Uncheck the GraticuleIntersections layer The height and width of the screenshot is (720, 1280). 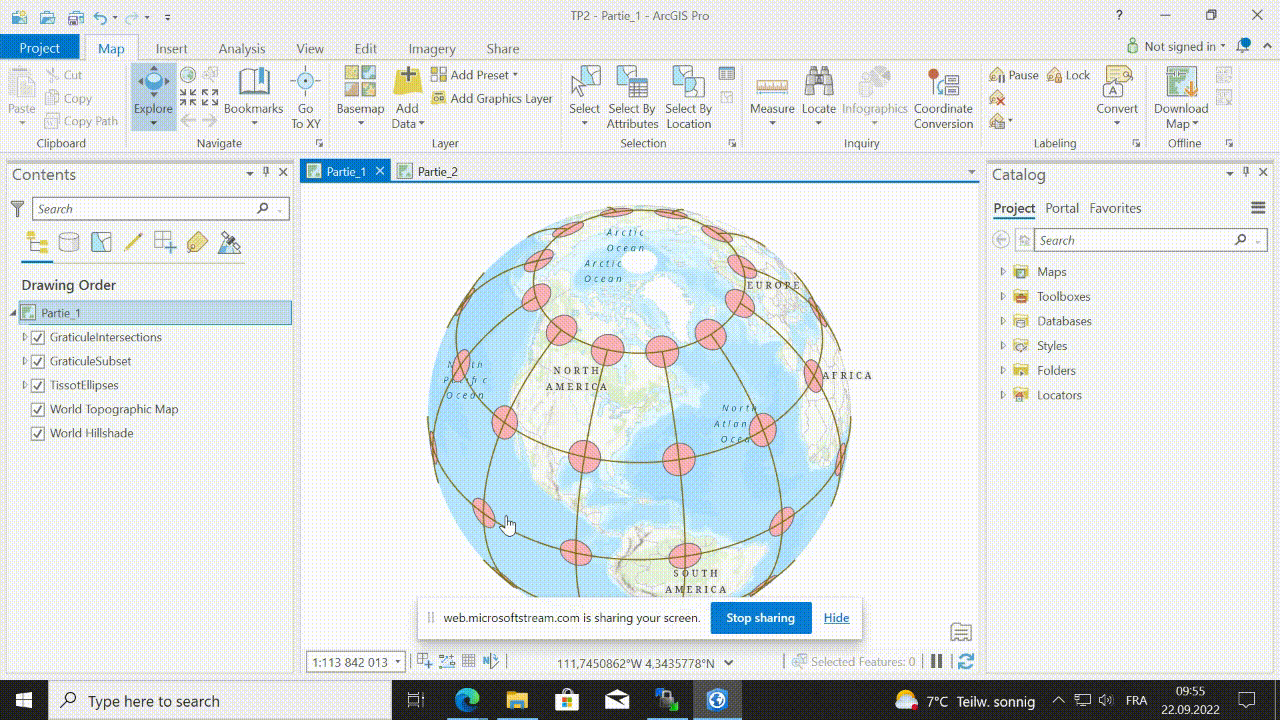coord(38,338)
